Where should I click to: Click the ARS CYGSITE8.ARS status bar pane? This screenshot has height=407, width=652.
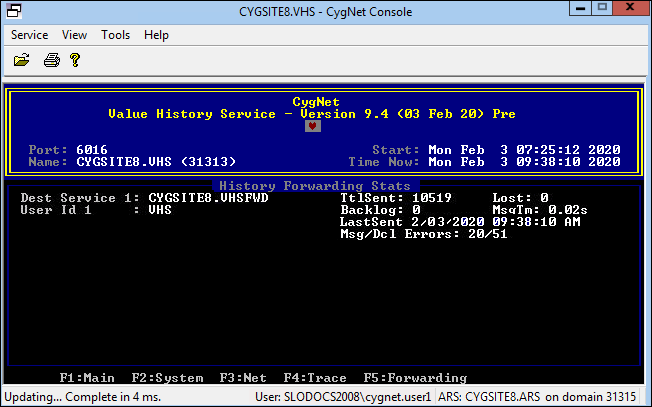pos(539,397)
